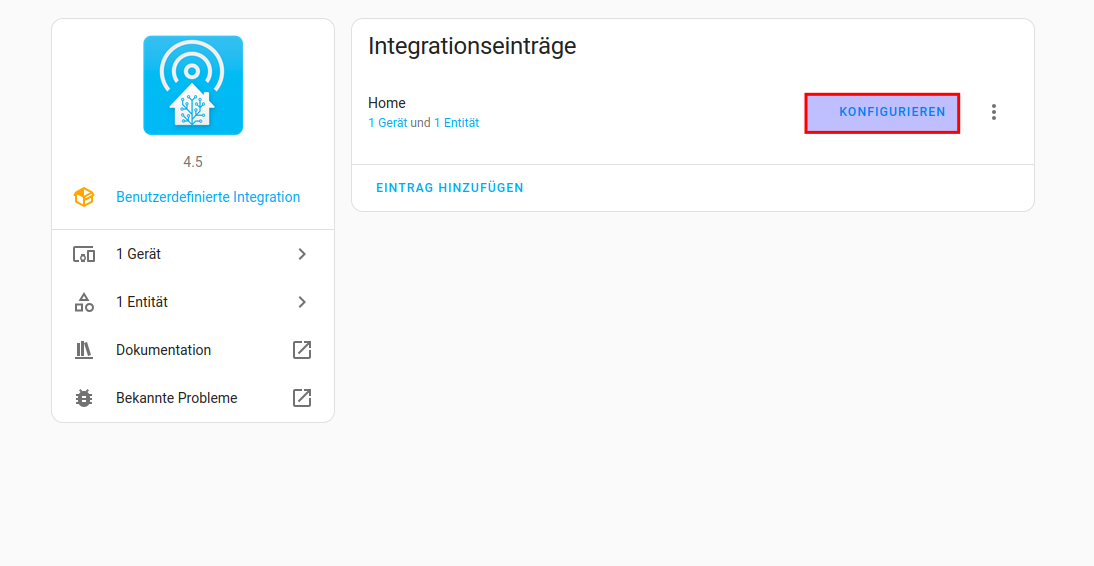
Task: Open the 1 Entität sidebar list item
Action: [x=142, y=302]
